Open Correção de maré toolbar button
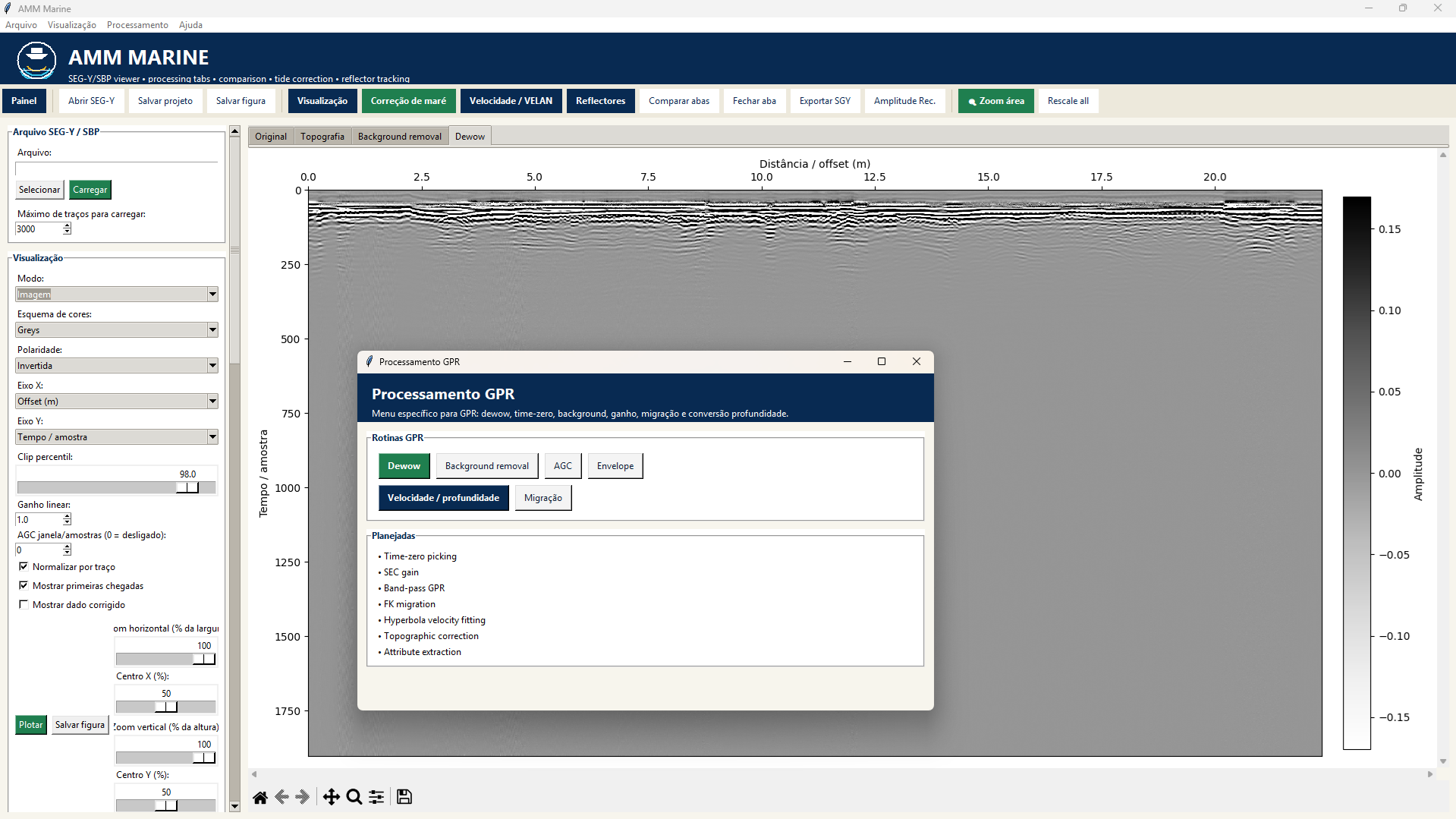 [x=408, y=101]
